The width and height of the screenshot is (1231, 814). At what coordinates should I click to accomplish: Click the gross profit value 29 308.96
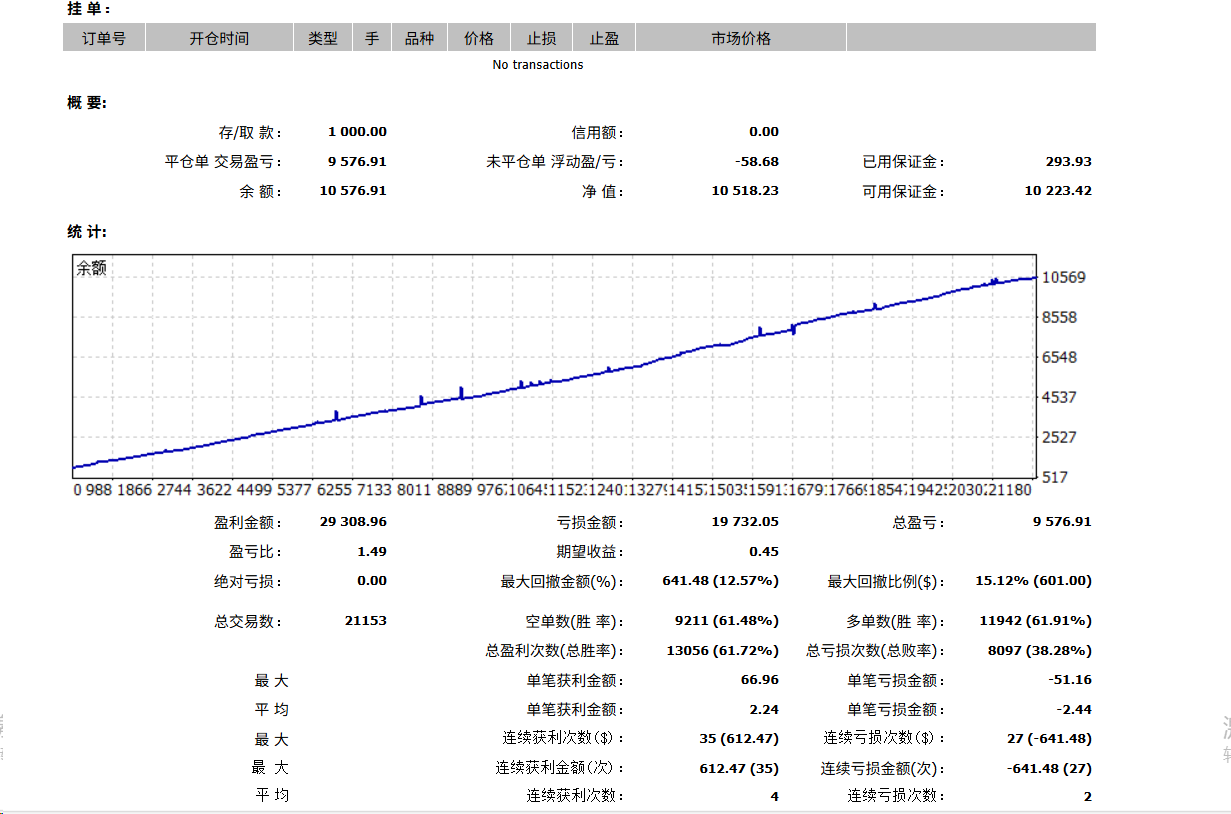pos(353,521)
